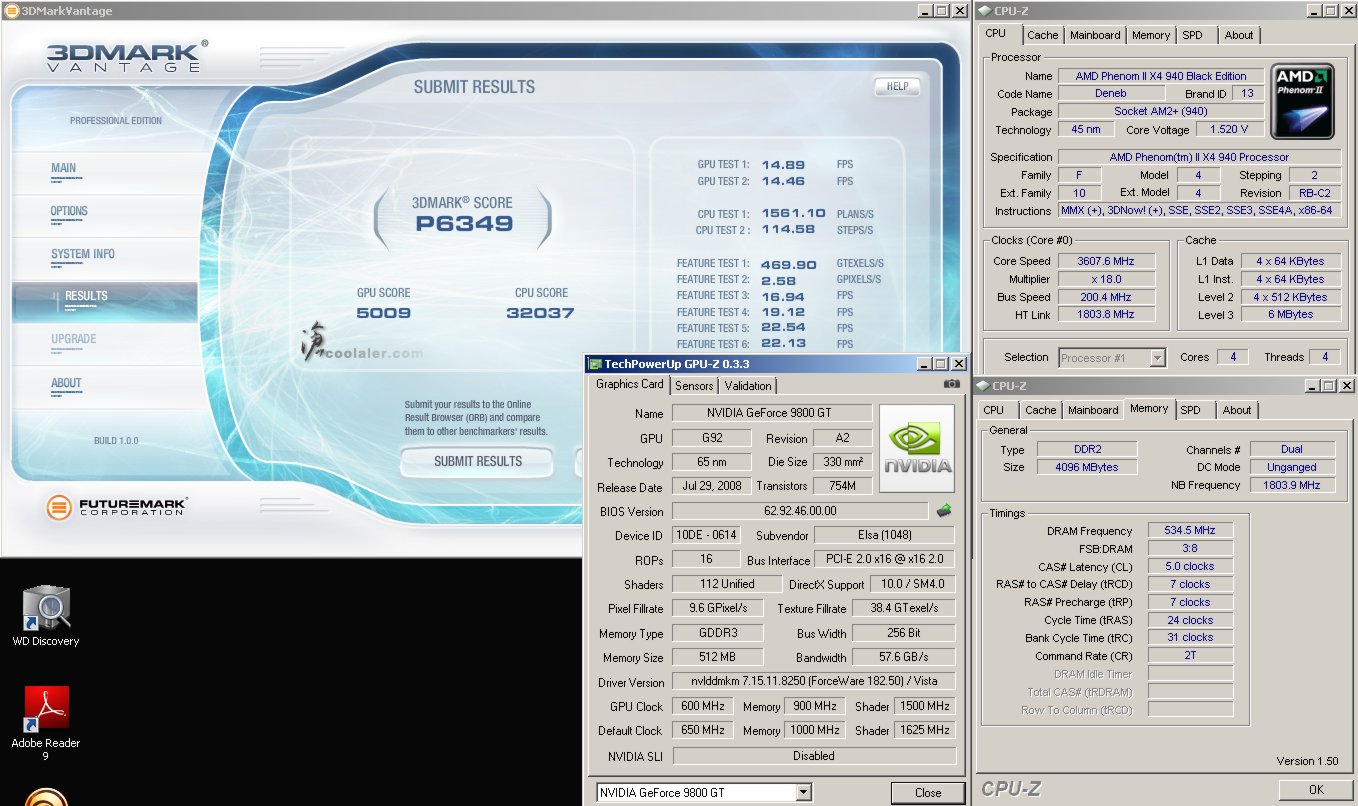1358x806 pixels.
Task: Click the Multiplier value x 18.0
Action: pos(1106,279)
